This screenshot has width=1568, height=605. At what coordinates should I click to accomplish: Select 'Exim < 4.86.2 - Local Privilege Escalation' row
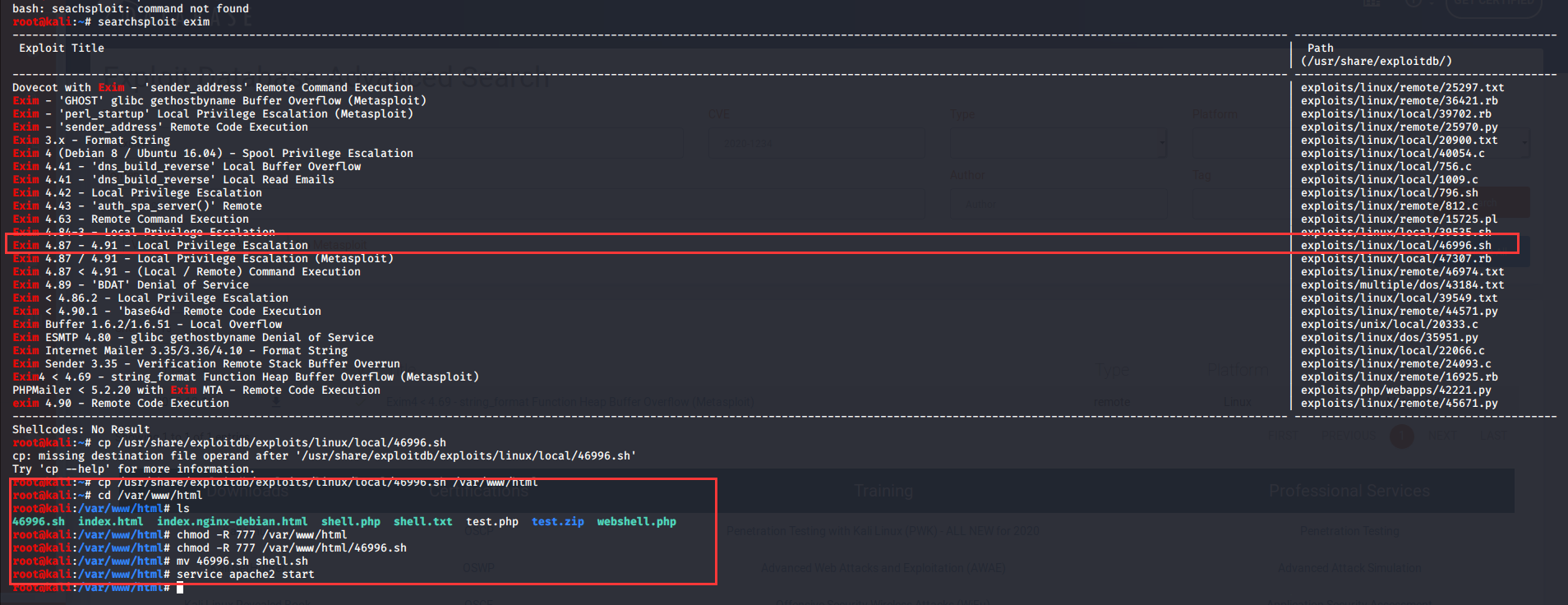point(150,298)
